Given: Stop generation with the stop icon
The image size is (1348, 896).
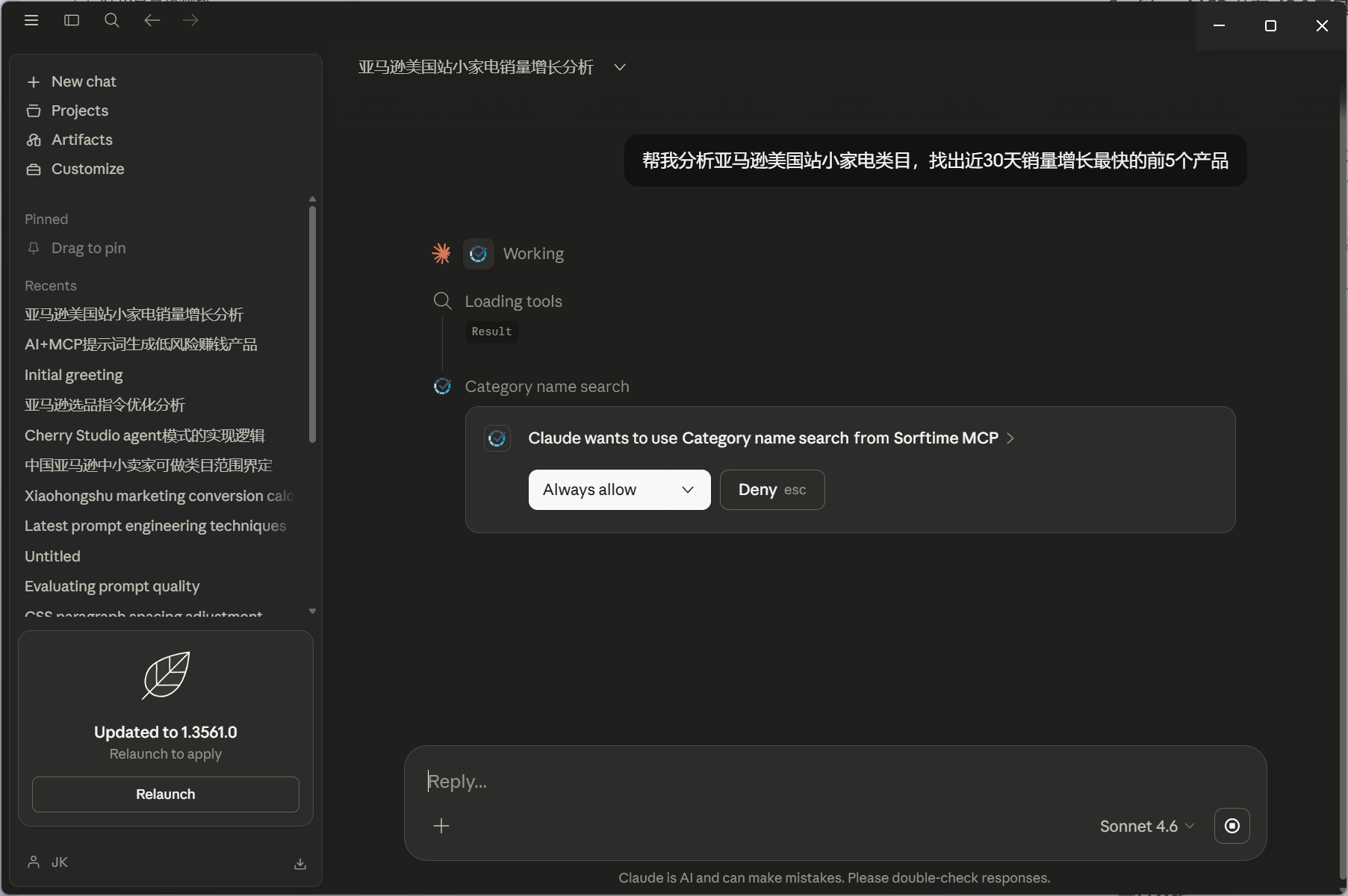Looking at the screenshot, I should 1232,827.
